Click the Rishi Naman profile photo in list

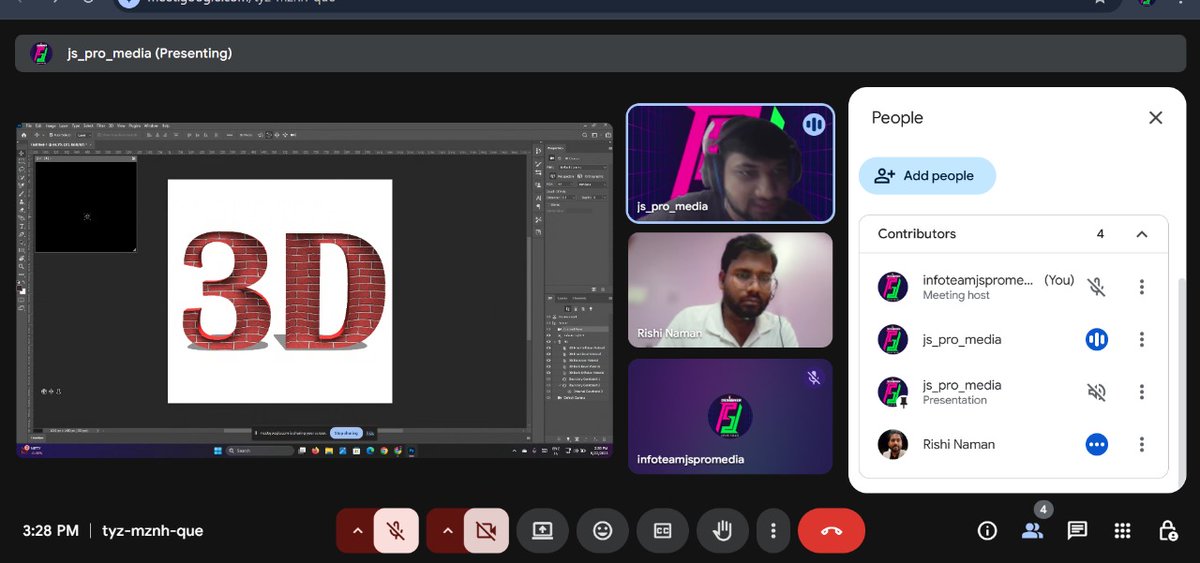pos(893,444)
